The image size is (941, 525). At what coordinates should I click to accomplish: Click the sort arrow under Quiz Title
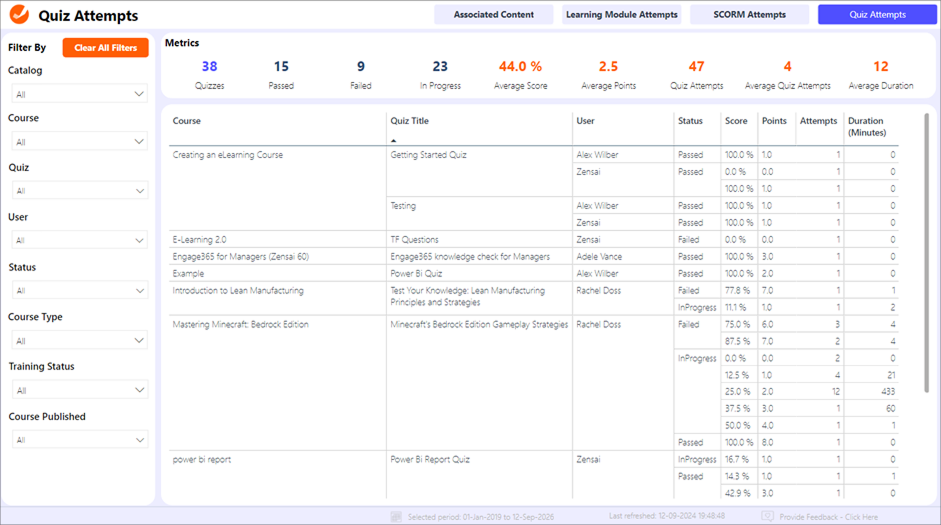[393, 141]
